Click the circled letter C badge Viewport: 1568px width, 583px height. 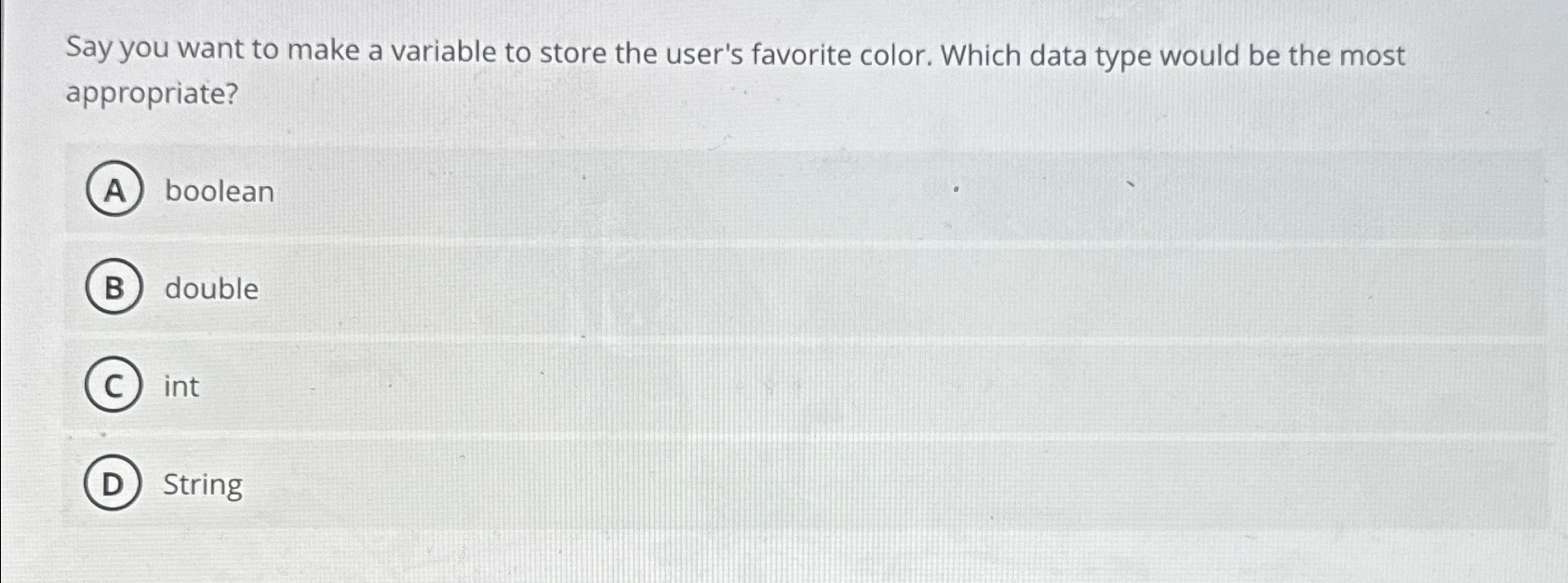pos(114,387)
